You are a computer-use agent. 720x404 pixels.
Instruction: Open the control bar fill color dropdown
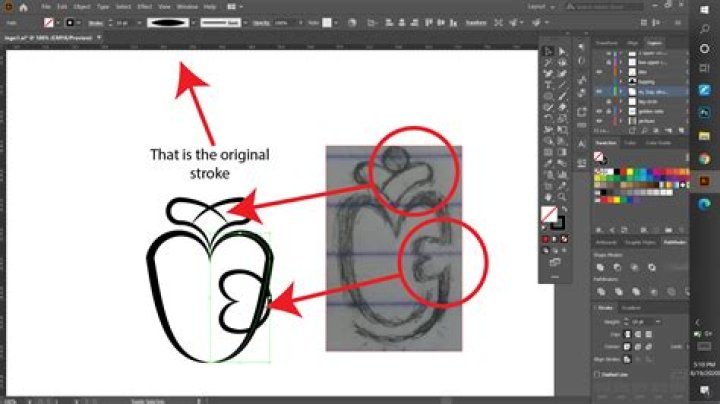click(58, 22)
